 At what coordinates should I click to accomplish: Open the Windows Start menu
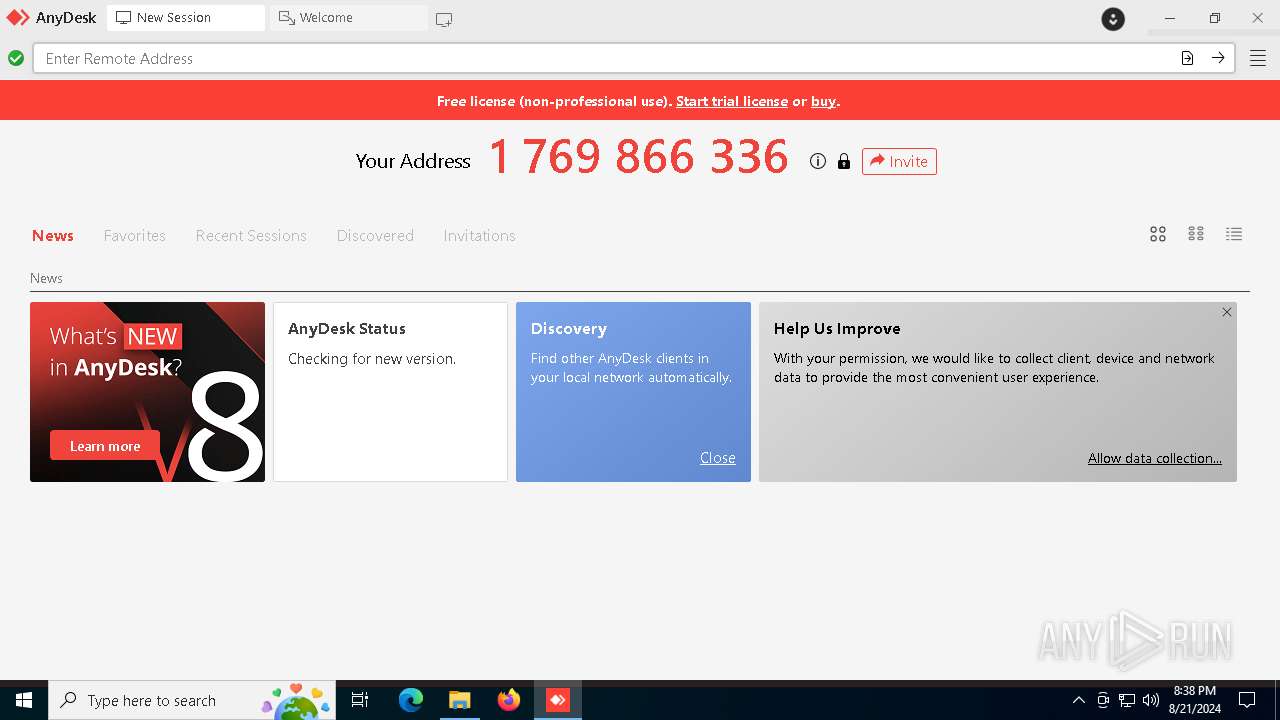pyautogui.click(x=24, y=700)
